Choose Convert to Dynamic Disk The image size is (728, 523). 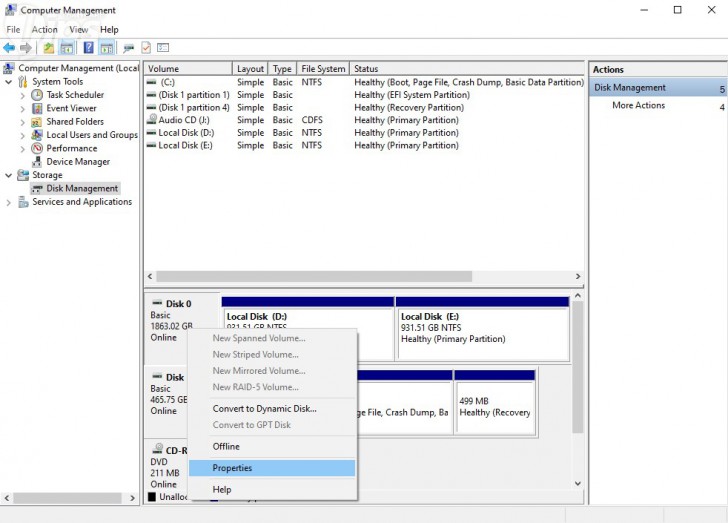[272, 409]
